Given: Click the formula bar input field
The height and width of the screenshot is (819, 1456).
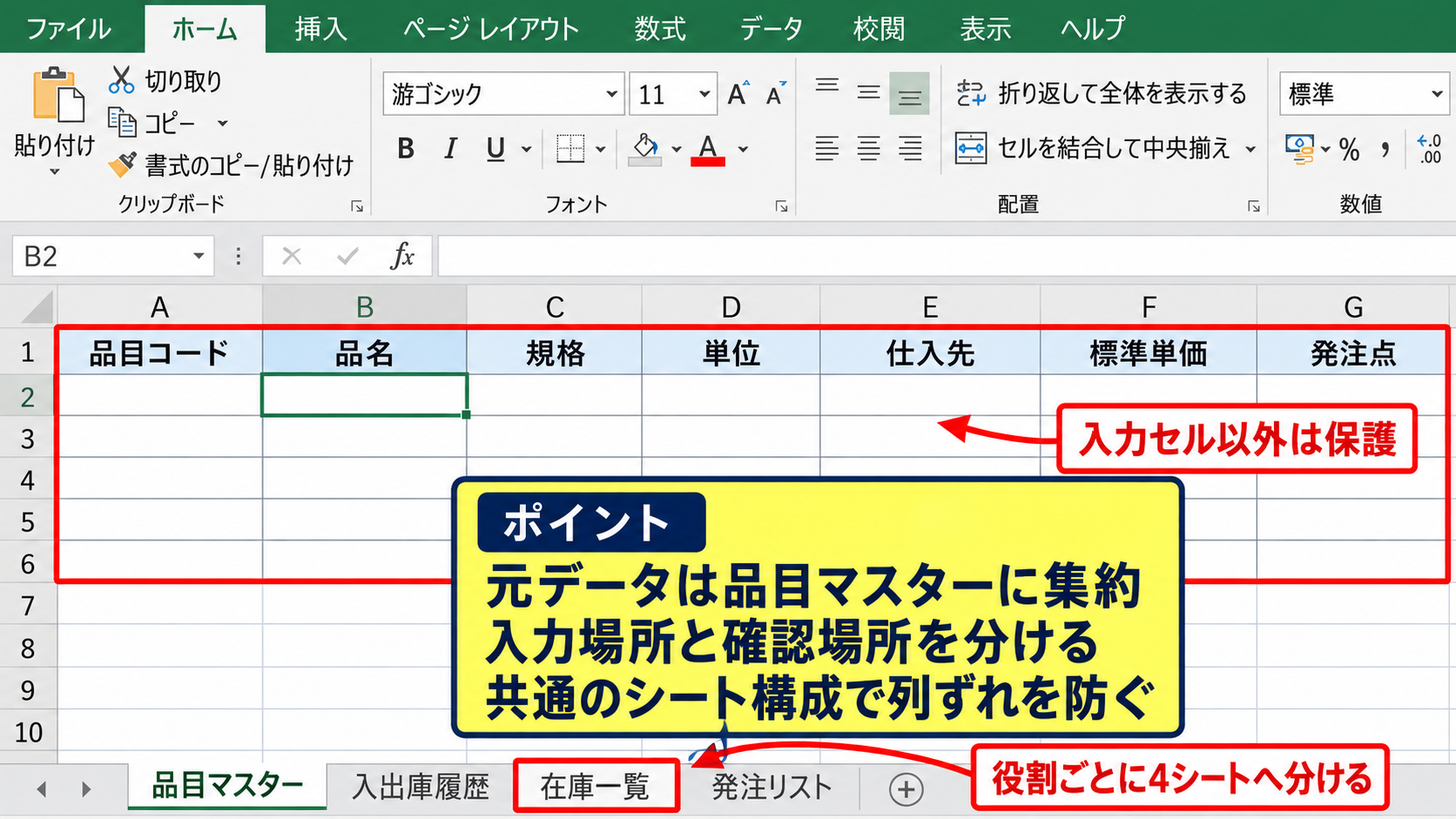Looking at the screenshot, I should tap(946, 256).
